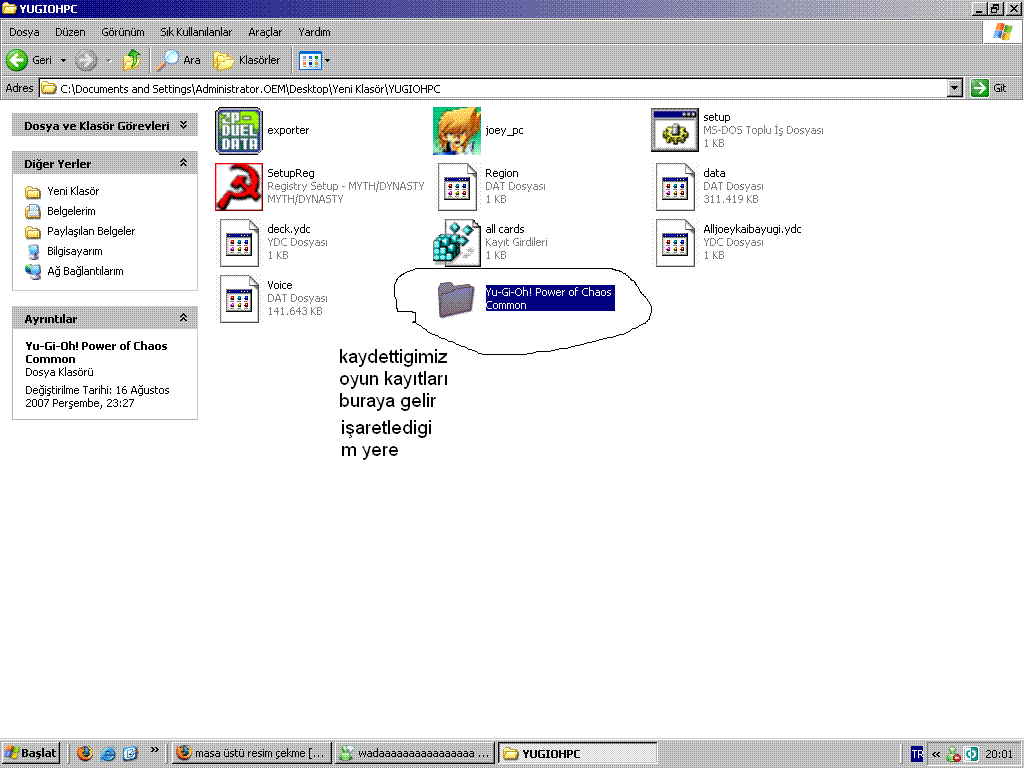The height and width of the screenshot is (768, 1024).
Task: Click the exporter file name
Action: [288, 130]
